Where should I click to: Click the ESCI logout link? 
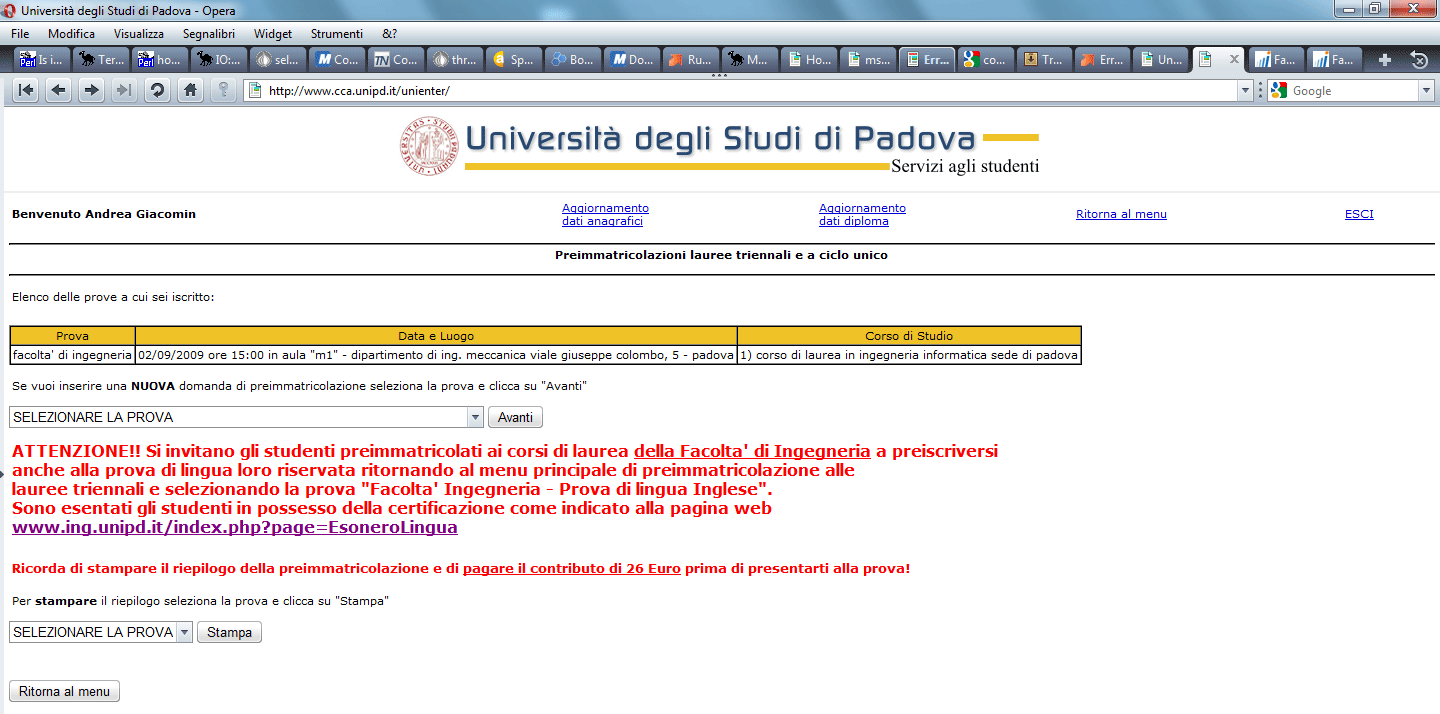pyautogui.click(x=1359, y=214)
